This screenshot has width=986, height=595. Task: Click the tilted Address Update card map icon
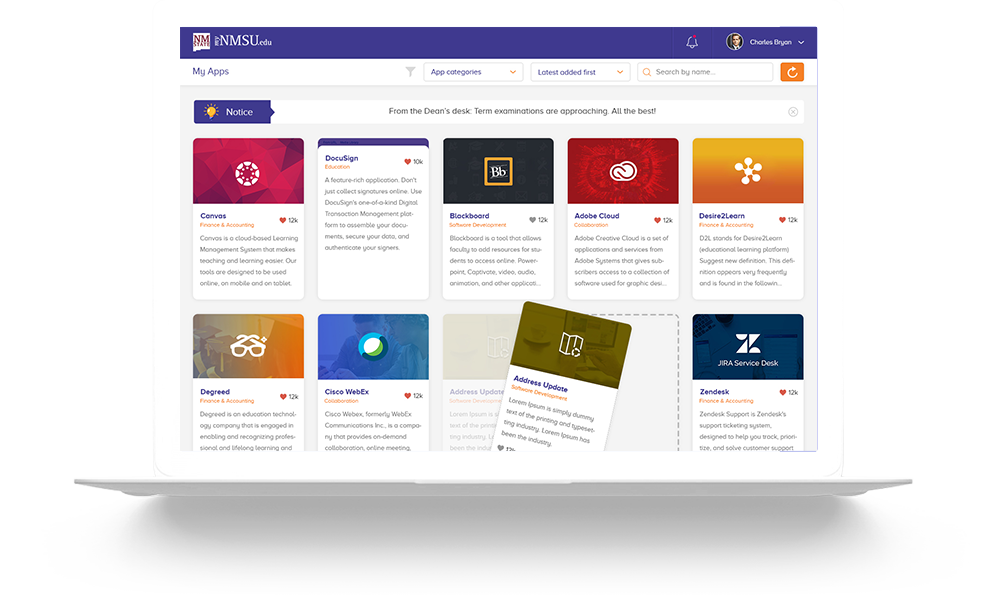[571, 345]
